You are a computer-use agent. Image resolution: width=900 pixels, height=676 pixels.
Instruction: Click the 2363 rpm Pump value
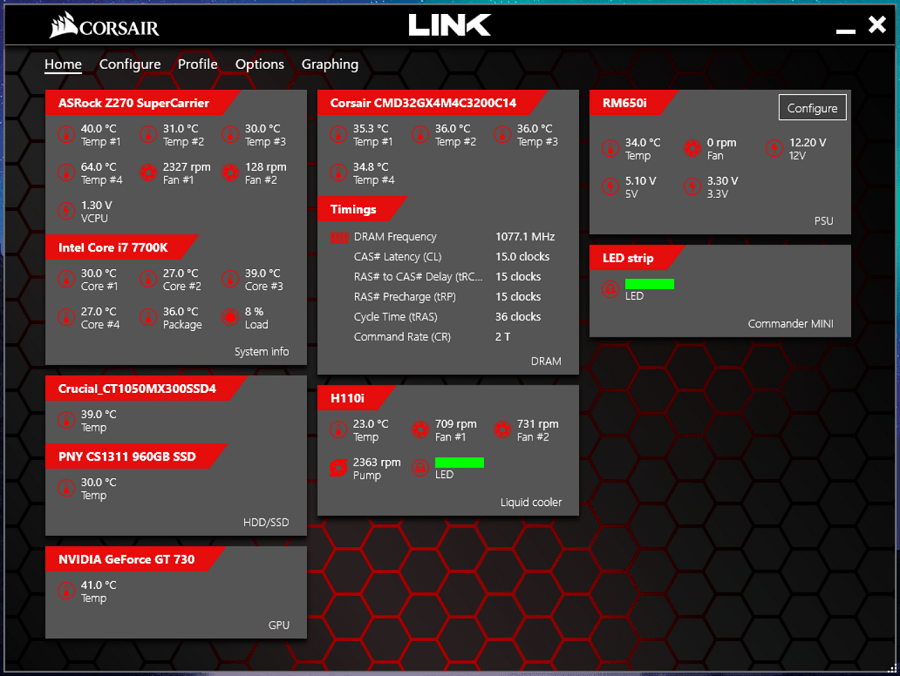[x=377, y=462]
